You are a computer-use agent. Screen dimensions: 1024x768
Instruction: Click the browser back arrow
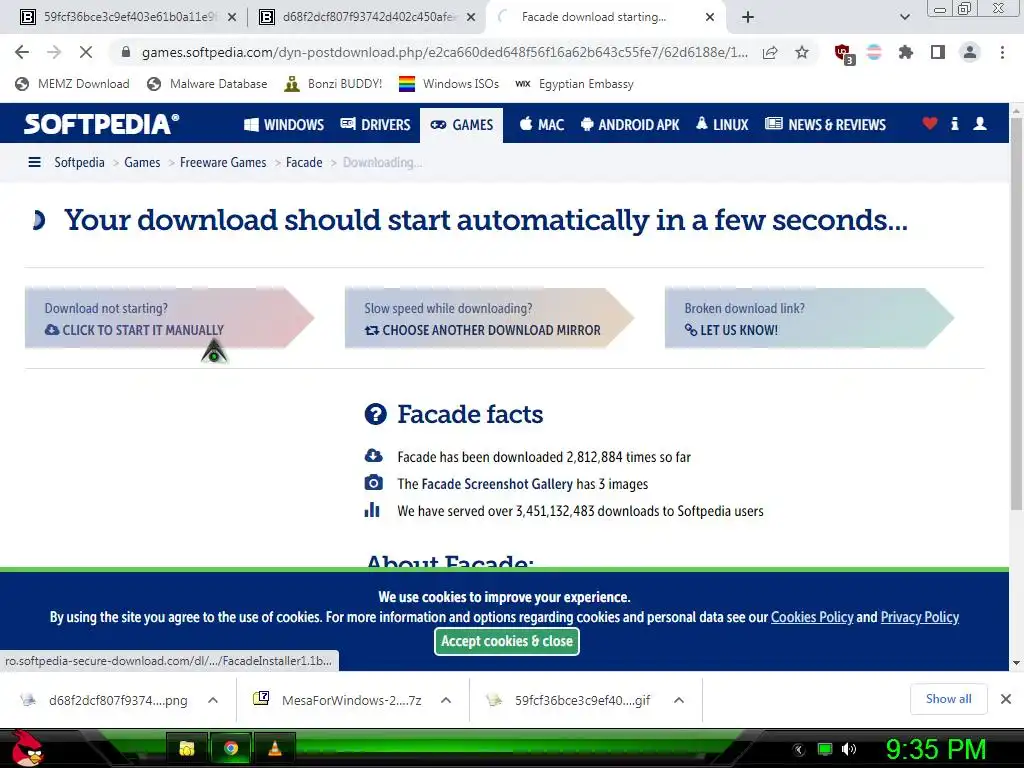click(x=22, y=52)
